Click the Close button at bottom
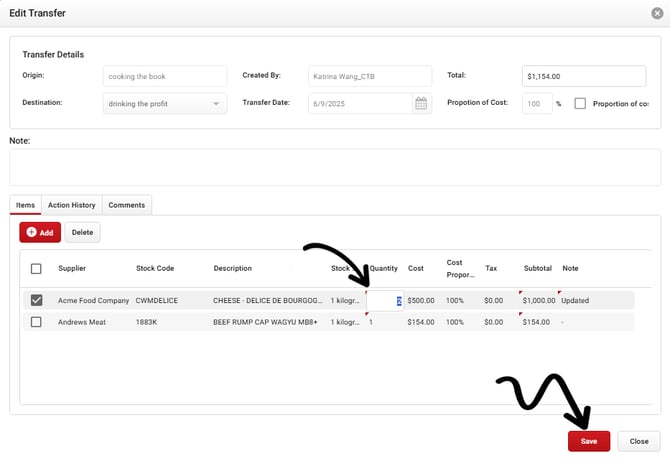Screen dimensions: 670x461 (639, 441)
